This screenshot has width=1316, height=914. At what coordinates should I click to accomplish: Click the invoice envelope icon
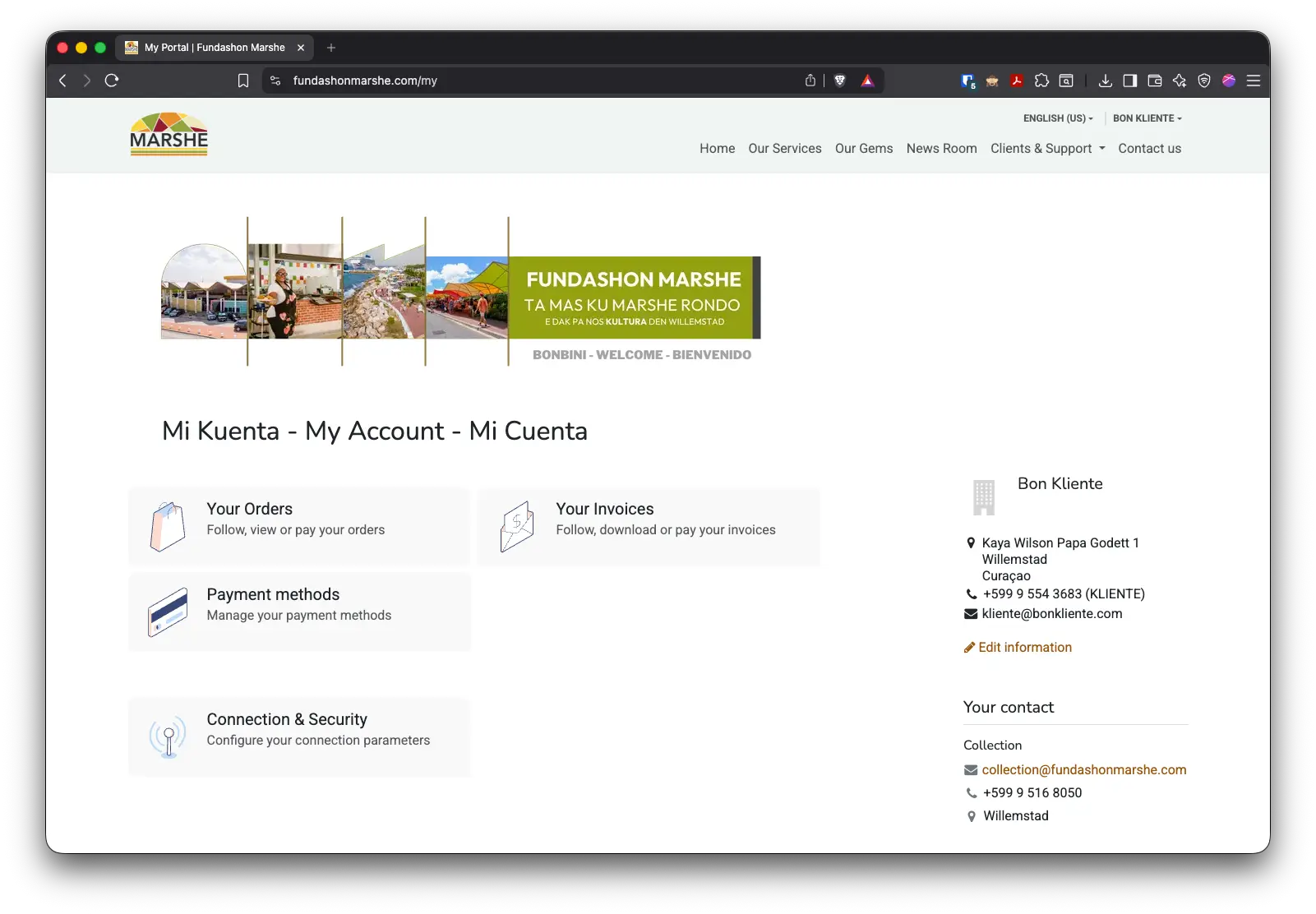517,526
